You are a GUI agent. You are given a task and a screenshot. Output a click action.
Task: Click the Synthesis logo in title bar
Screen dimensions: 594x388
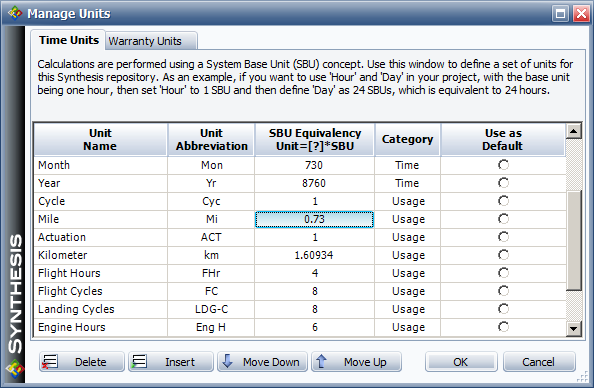pyautogui.click(x=14, y=13)
